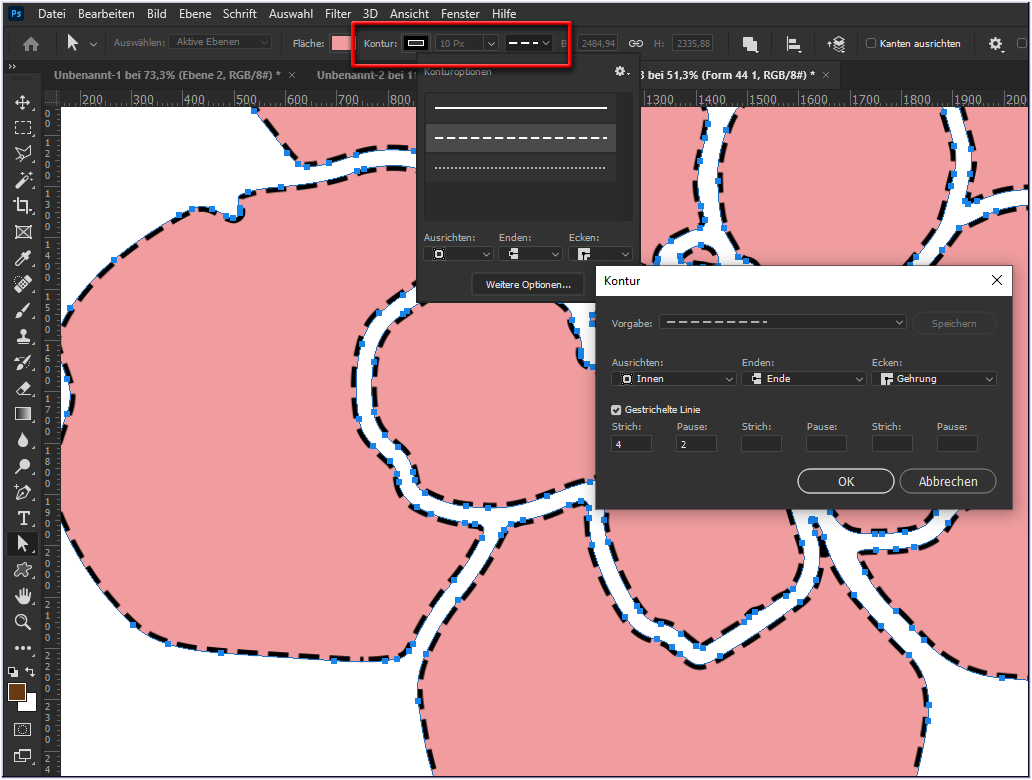Select the Eyedropper tool
Viewport: 1032px width, 780px height.
[x=22, y=258]
